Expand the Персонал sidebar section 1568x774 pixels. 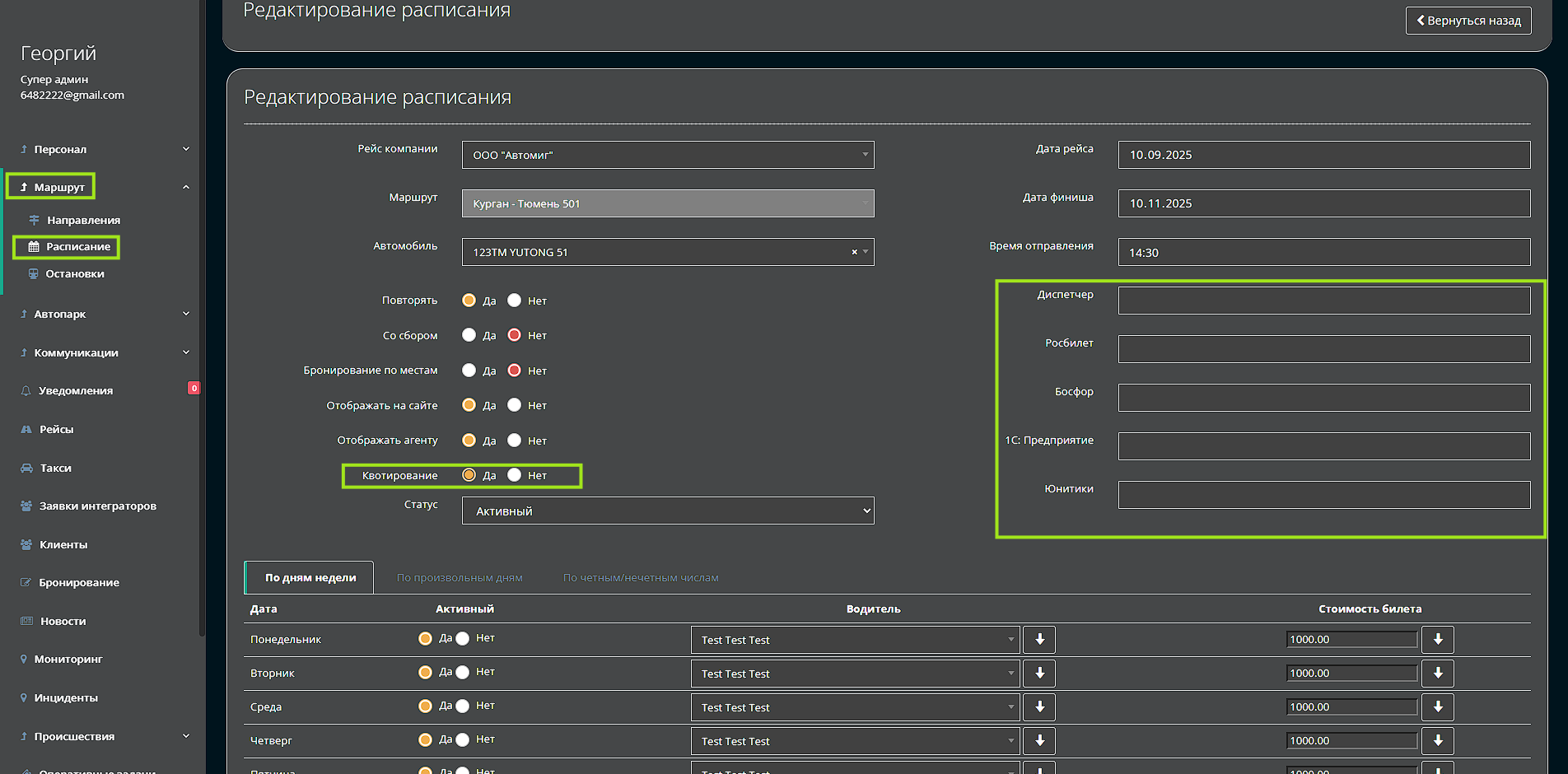coord(105,149)
